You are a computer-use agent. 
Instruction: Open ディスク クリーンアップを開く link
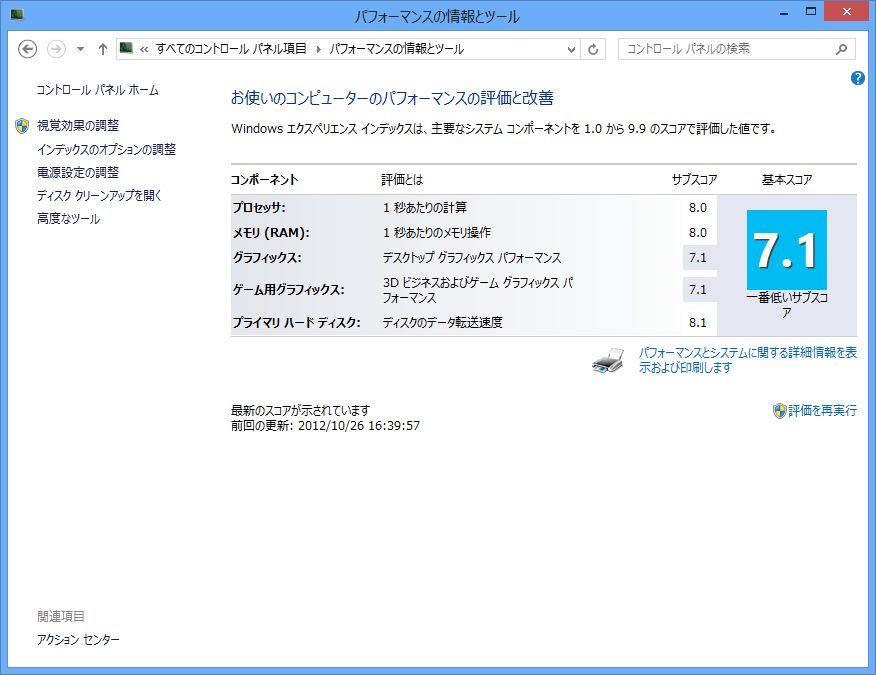pos(99,196)
